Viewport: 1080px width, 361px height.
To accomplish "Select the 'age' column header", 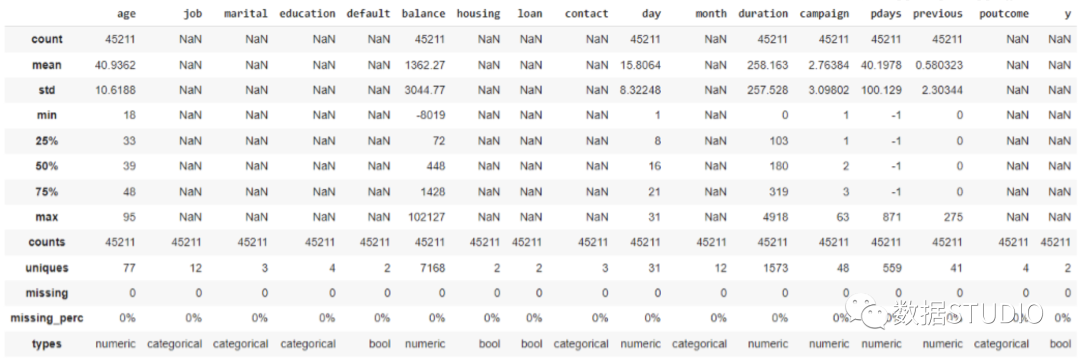I will 127,14.
